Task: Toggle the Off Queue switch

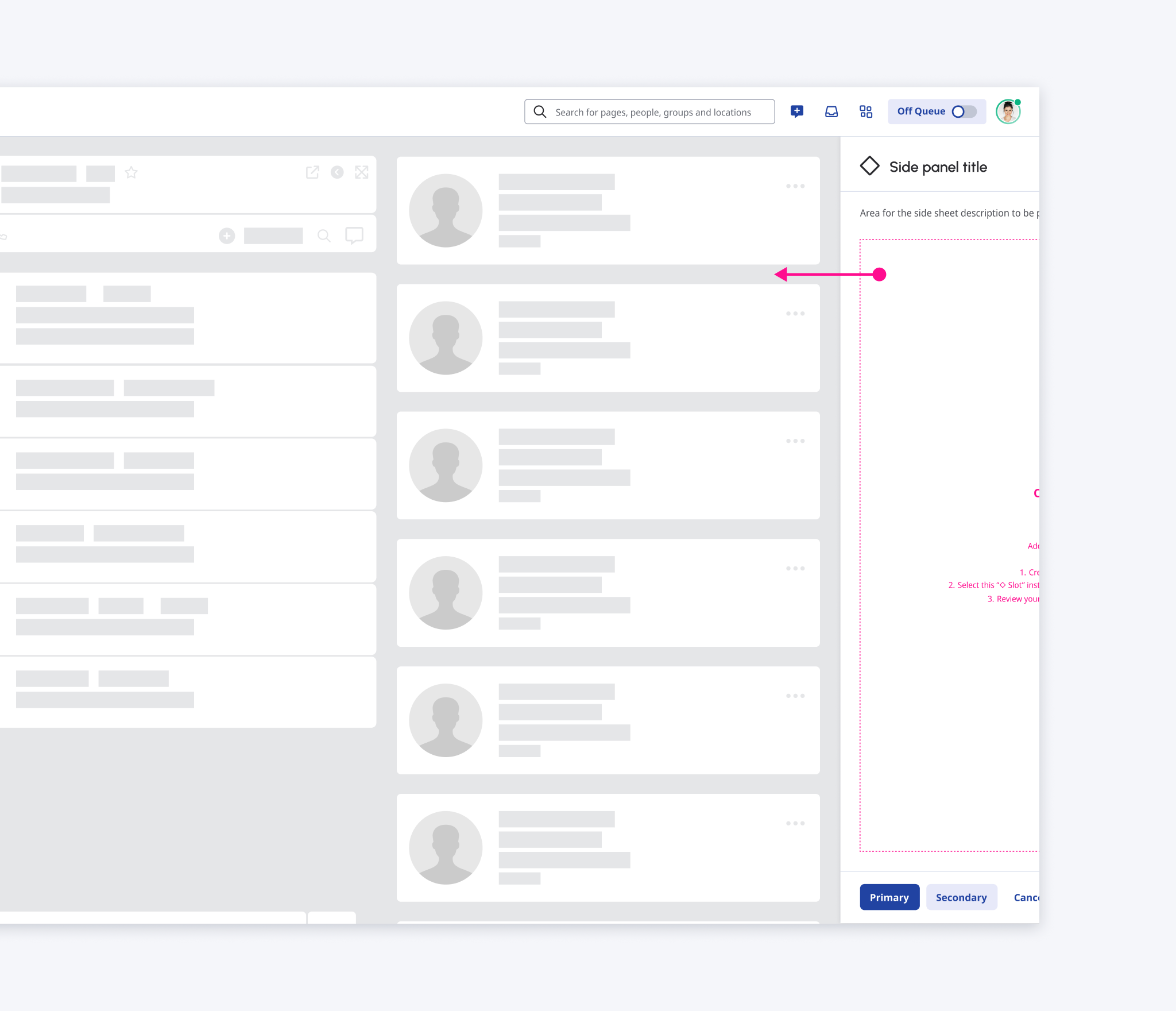Action: pos(964,111)
